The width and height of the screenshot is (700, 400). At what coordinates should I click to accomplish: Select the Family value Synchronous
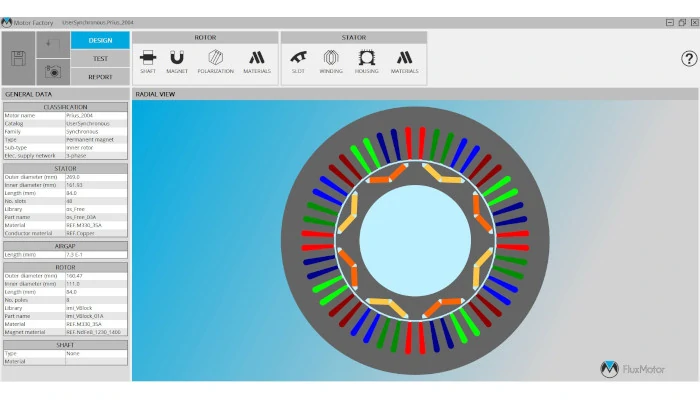click(x=96, y=131)
